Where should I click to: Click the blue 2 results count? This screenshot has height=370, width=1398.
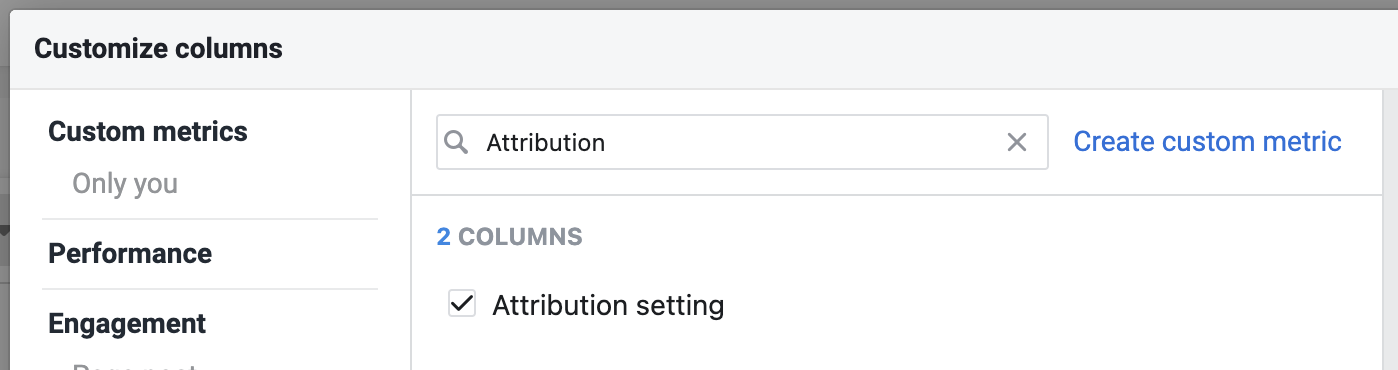coord(444,237)
